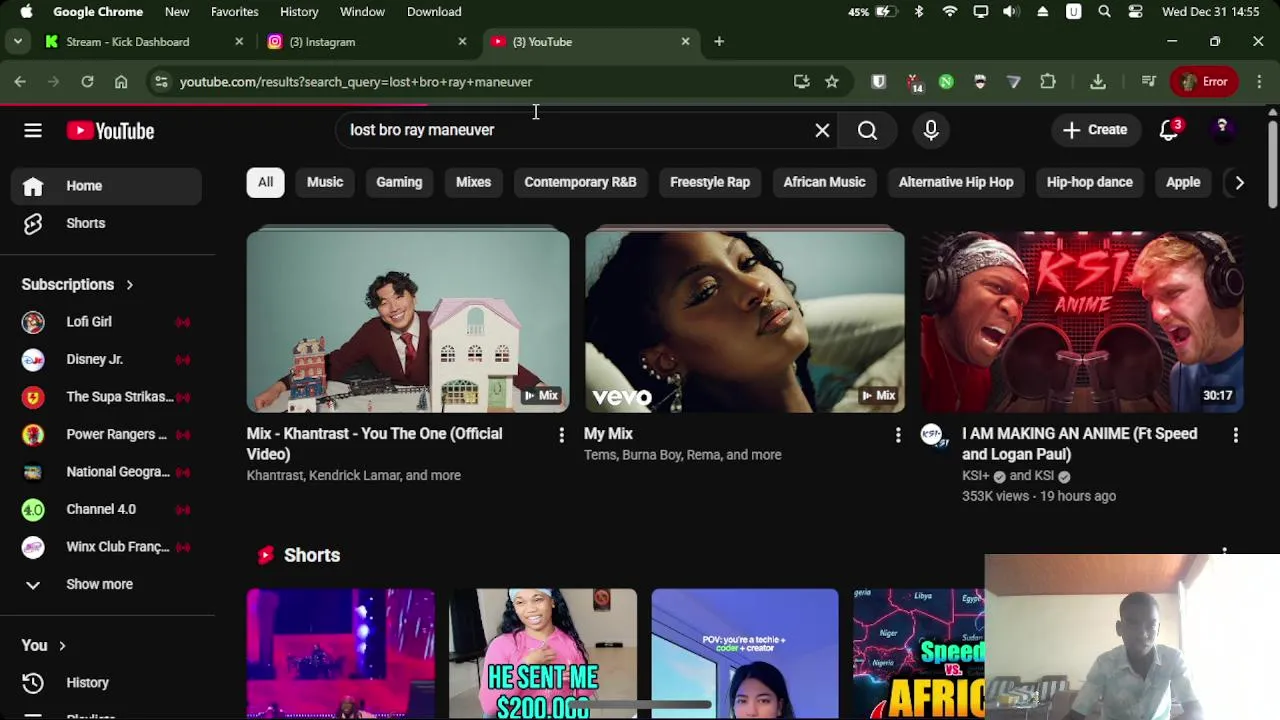Open the KSI anime video thumbnail
This screenshot has width=1280, height=720.
(x=1082, y=321)
